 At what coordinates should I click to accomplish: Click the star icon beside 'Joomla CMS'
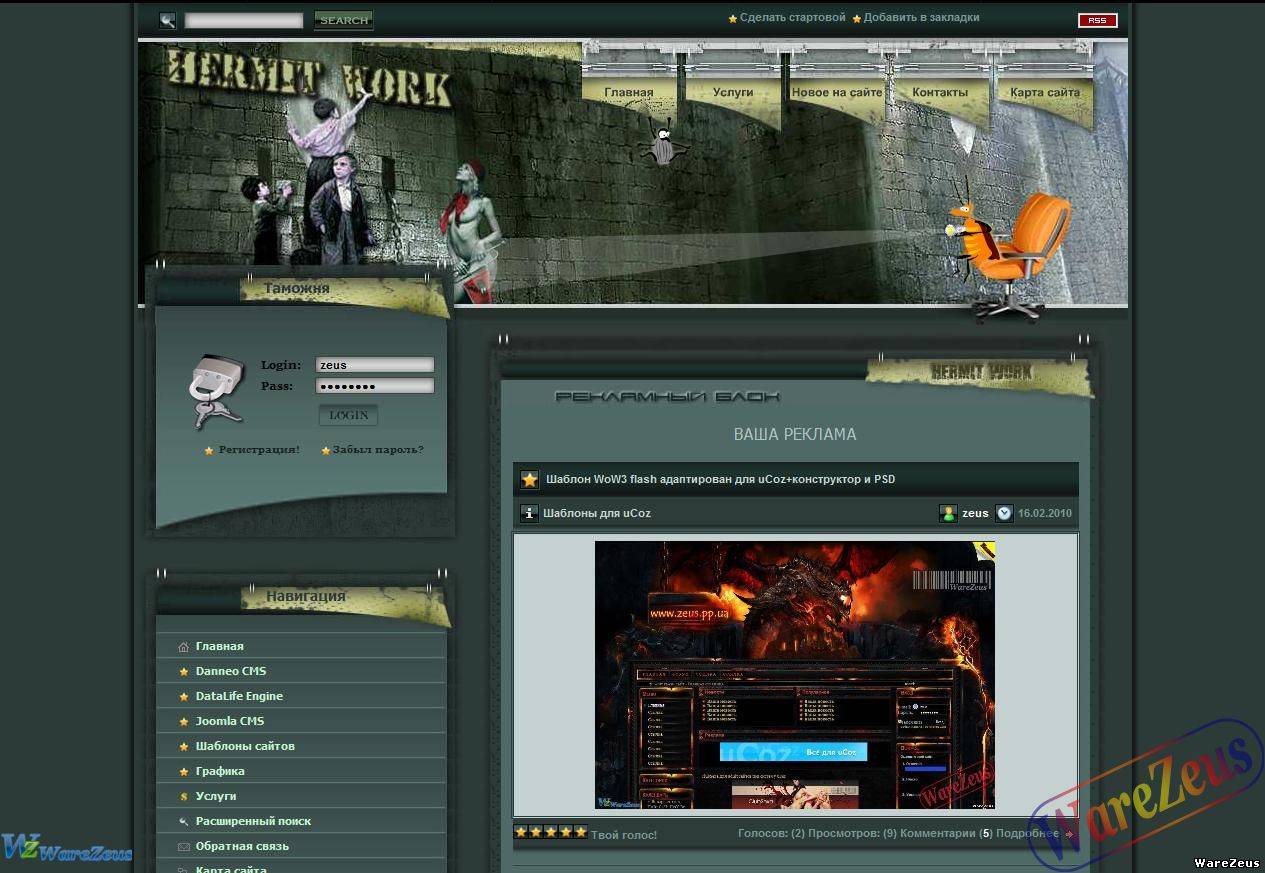[183, 722]
